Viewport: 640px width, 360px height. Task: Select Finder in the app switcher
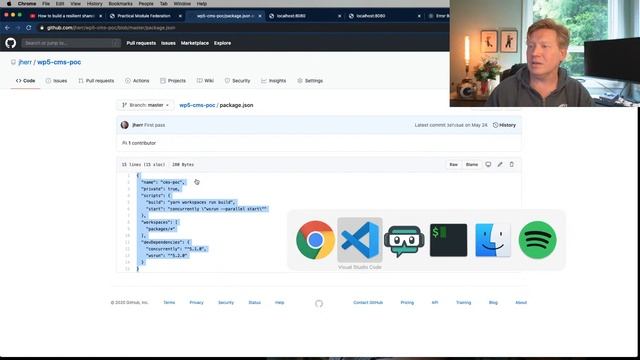click(x=493, y=240)
